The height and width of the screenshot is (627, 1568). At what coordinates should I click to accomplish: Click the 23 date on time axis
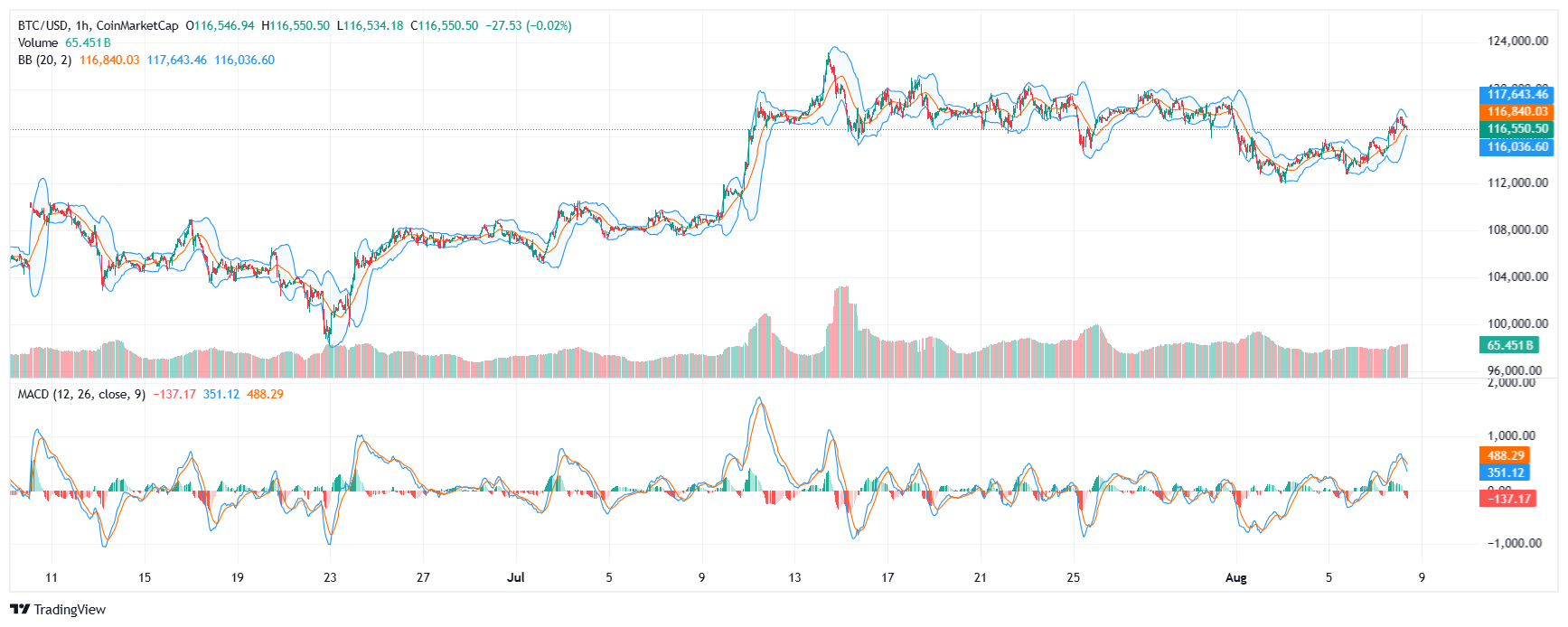tap(330, 577)
